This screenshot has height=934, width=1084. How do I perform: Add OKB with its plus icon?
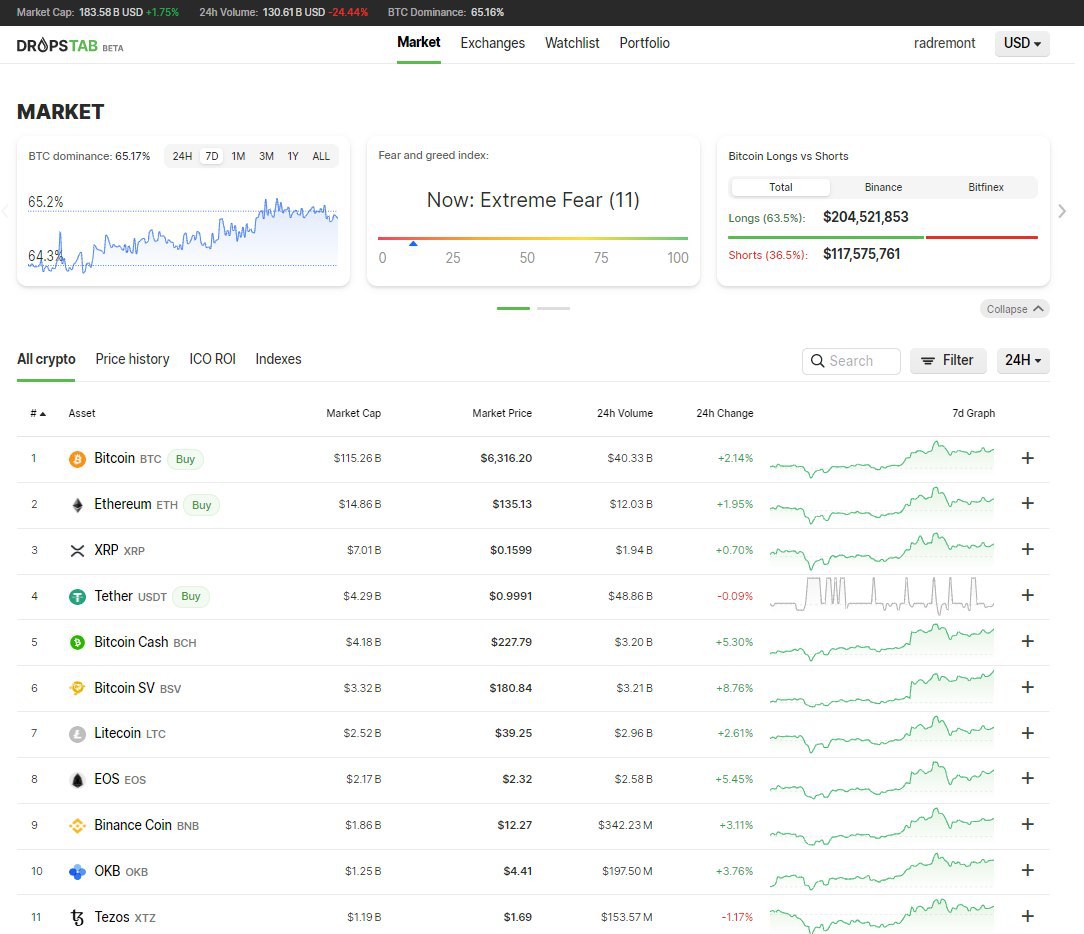coord(1028,870)
